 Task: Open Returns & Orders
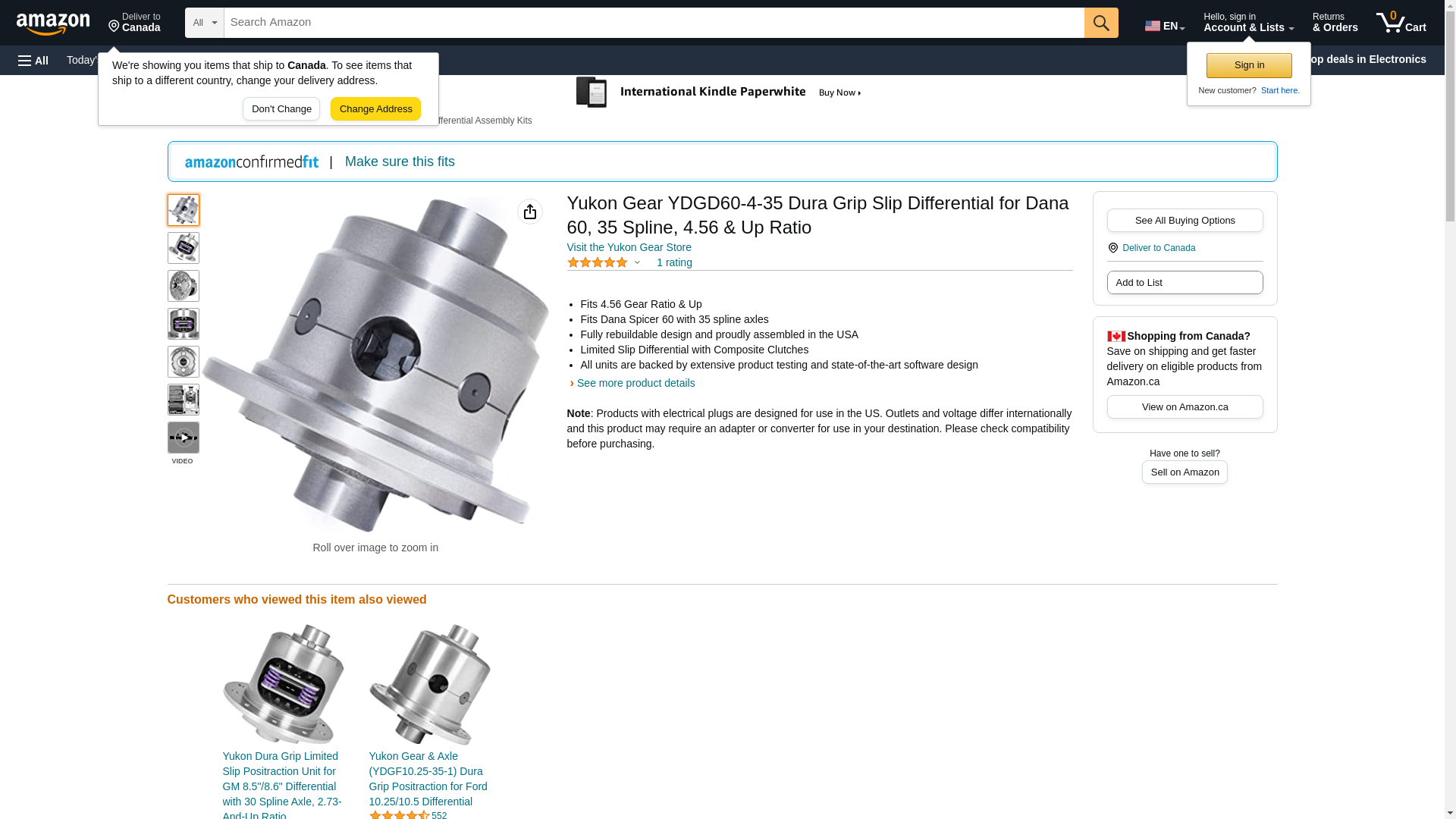1335,23
